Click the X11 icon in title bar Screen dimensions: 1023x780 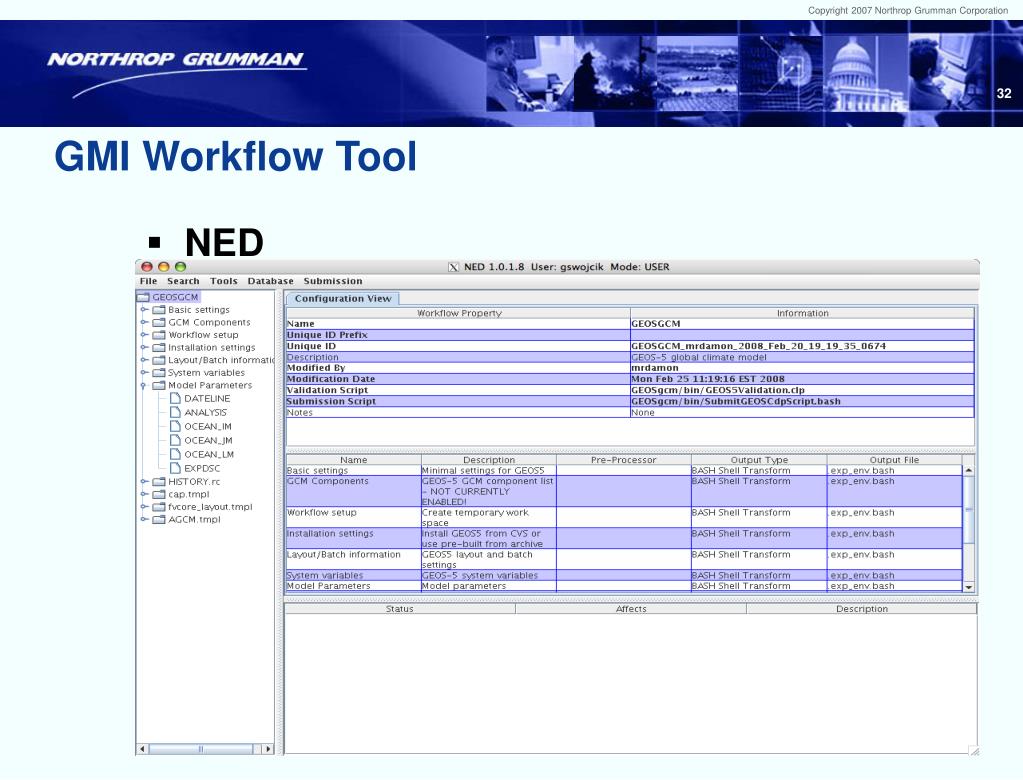click(x=453, y=267)
